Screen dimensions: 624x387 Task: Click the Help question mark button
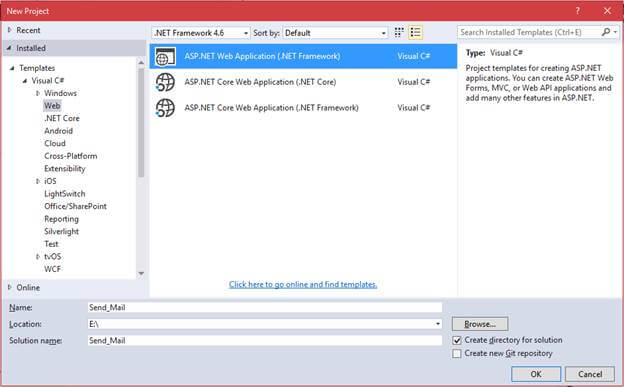pyautogui.click(x=577, y=11)
